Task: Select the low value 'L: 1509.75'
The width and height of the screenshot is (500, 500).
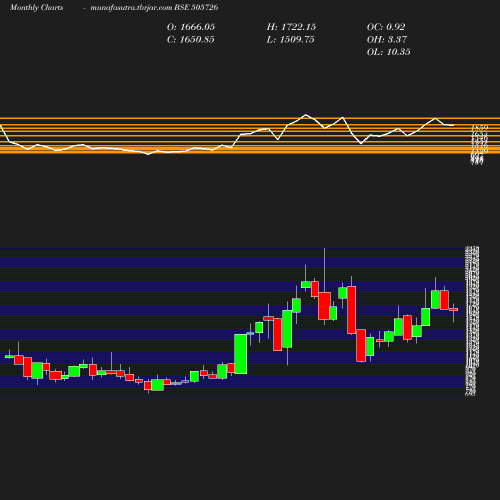Action: 290,39
